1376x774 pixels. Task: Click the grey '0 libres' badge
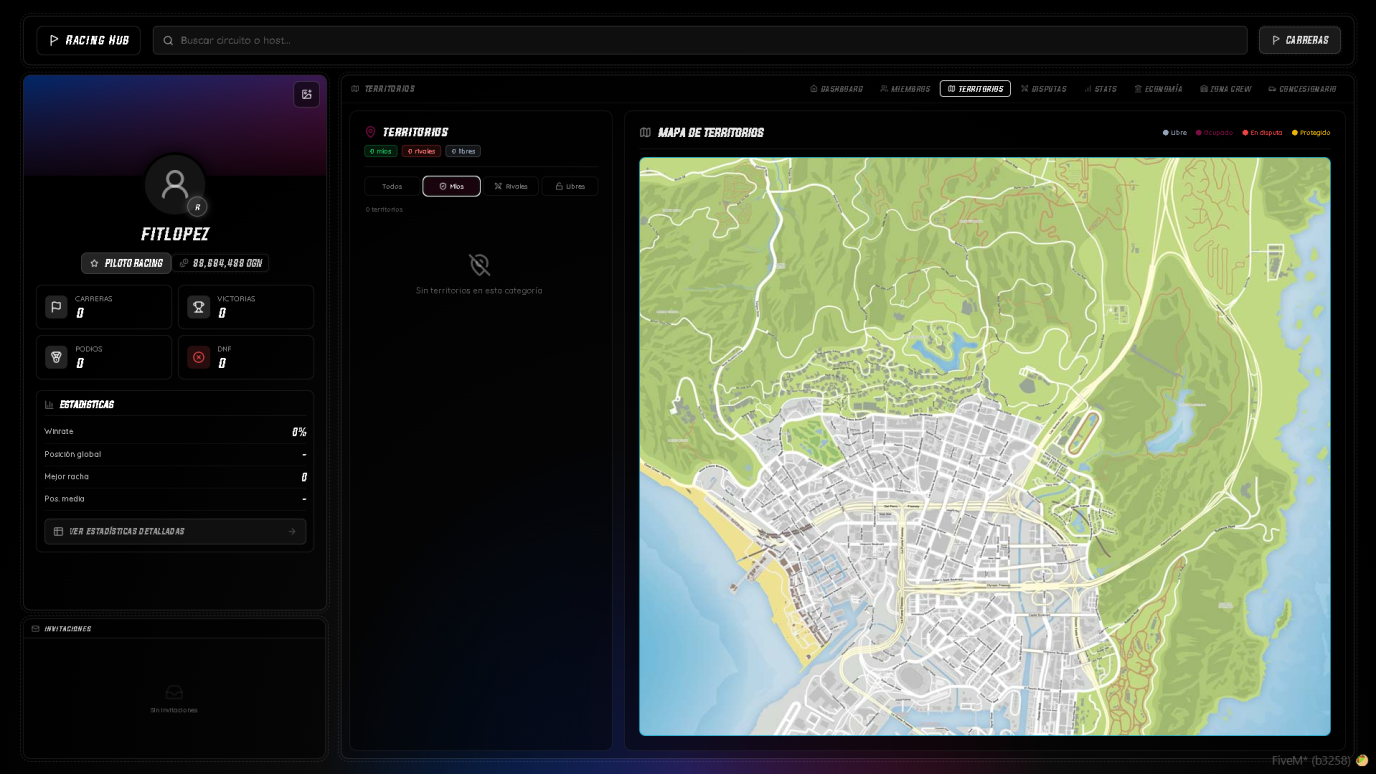pos(463,151)
